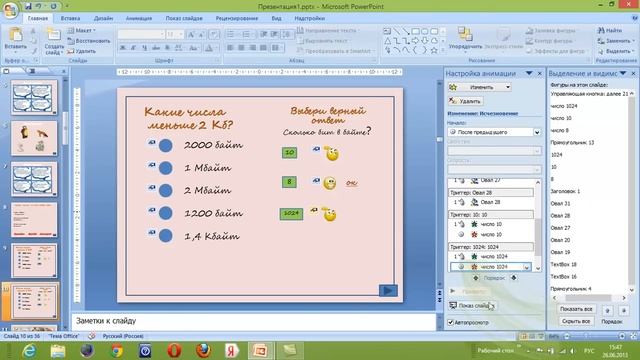
Task: Click the spell-check icon in the status bar
Action: (91, 336)
